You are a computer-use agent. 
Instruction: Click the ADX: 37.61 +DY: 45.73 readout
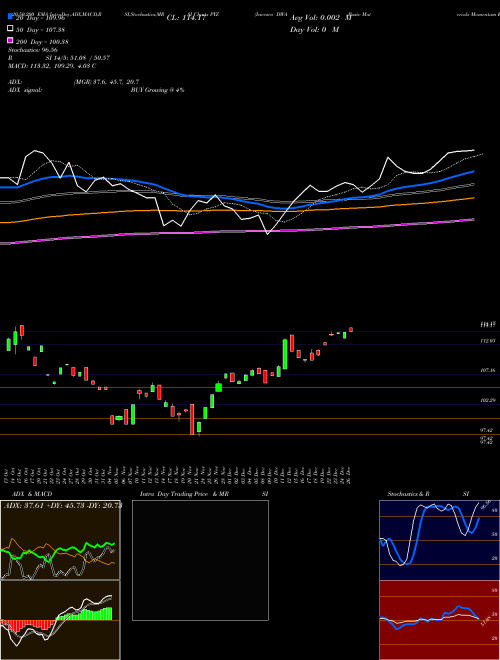click(x=63, y=505)
